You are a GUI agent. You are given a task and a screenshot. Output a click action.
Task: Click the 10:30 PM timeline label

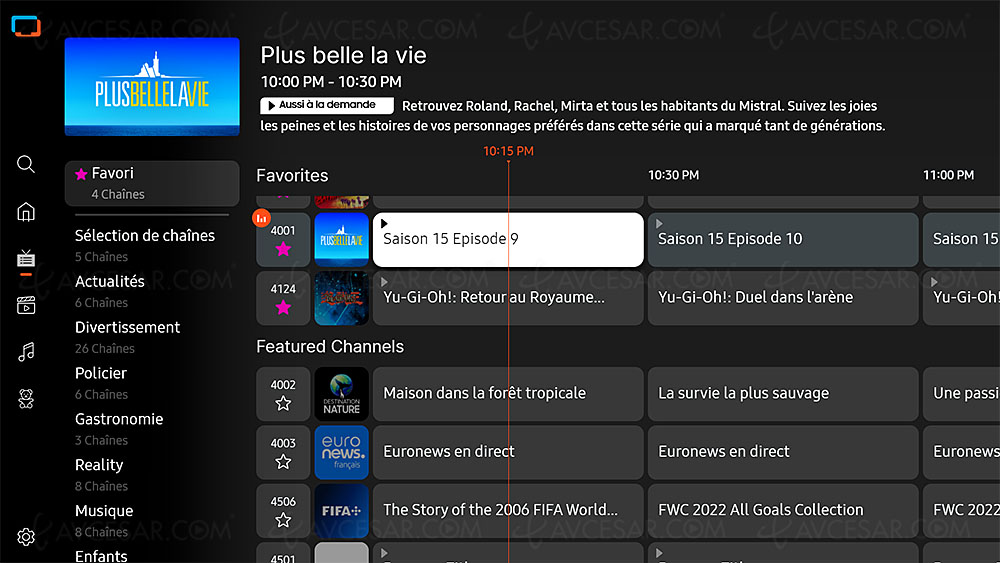(x=673, y=175)
